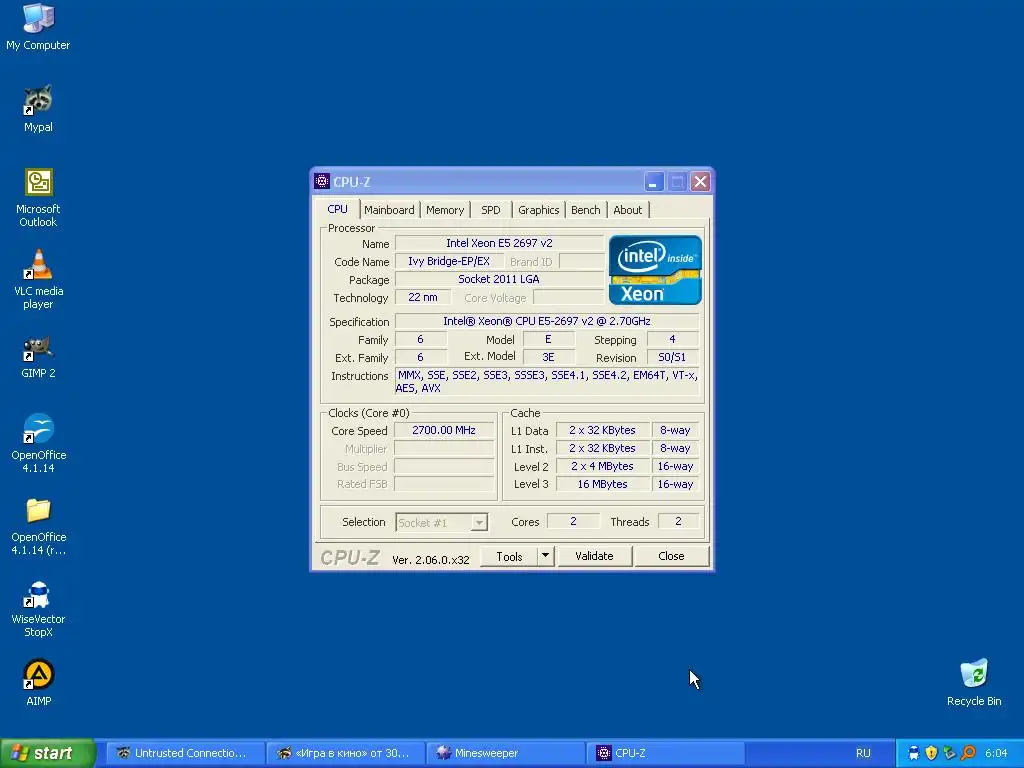1024x768 pixels.
Task: Open the Windows start menu
Action: point(47,753)
